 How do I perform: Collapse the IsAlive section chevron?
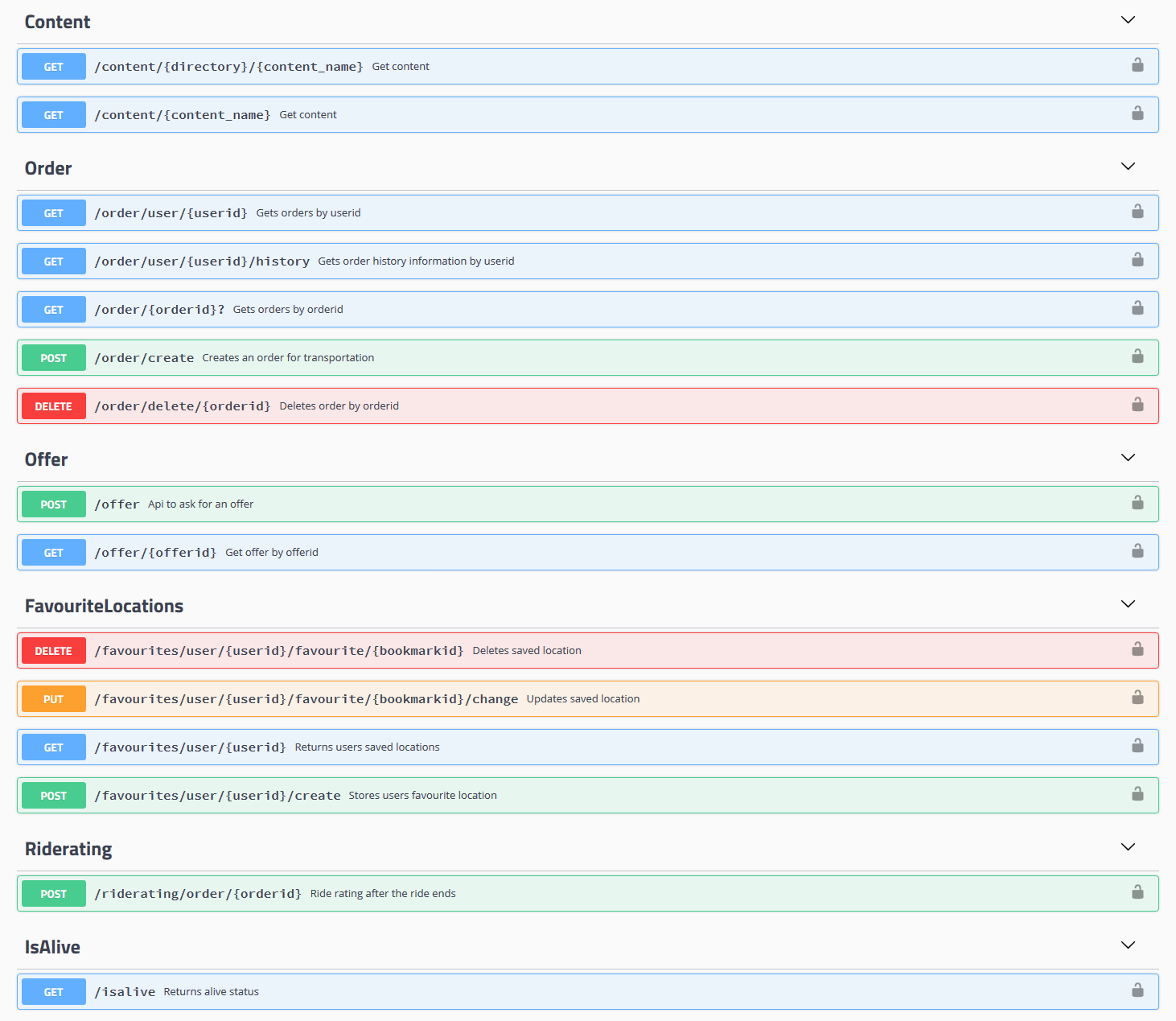[x=1128, y=945]
